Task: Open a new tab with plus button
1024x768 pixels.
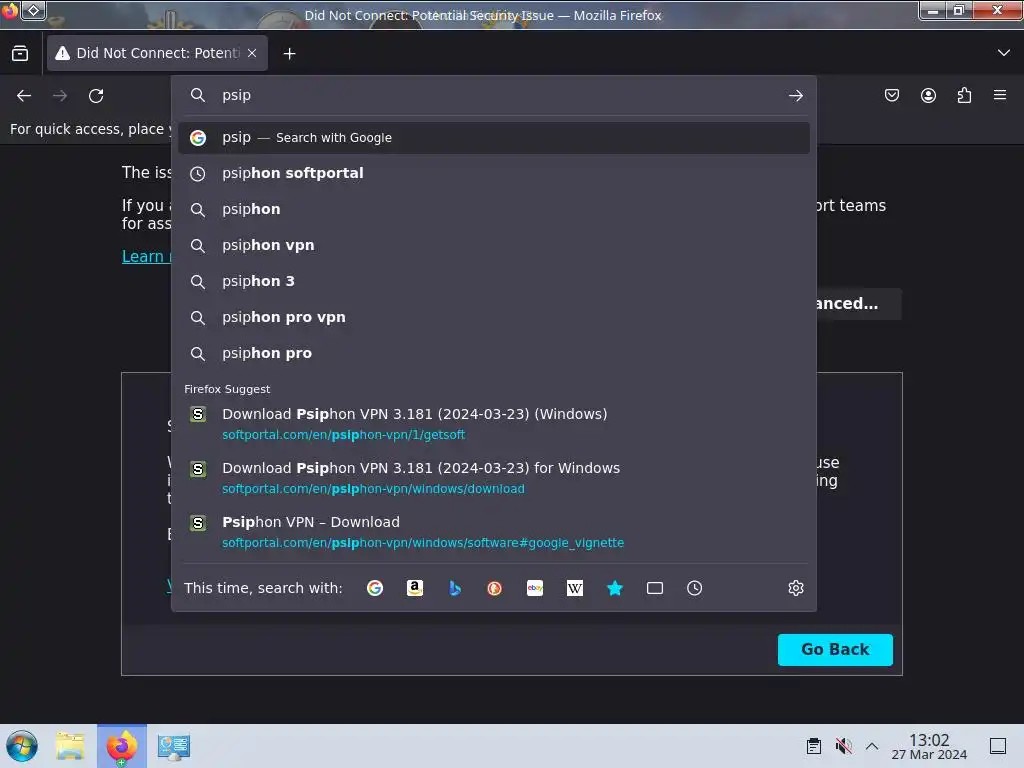Action: coord(289,54)
